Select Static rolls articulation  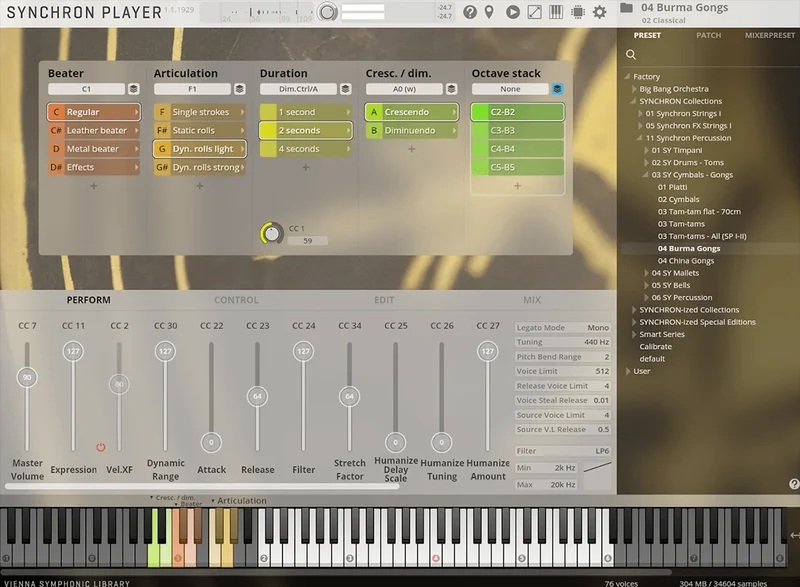click(x=199, y=131)
